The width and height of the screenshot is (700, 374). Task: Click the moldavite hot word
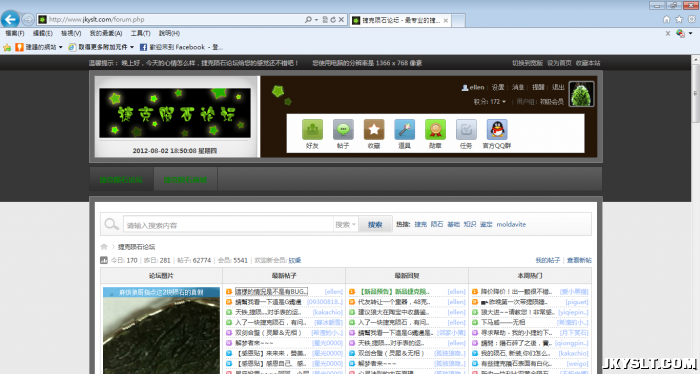(511, 224)
